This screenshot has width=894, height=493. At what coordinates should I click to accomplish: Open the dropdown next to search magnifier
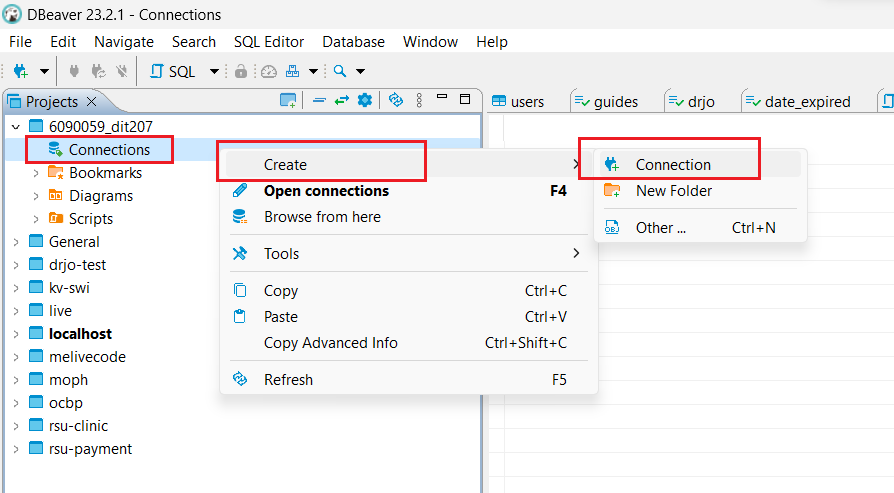click(360, 71)
